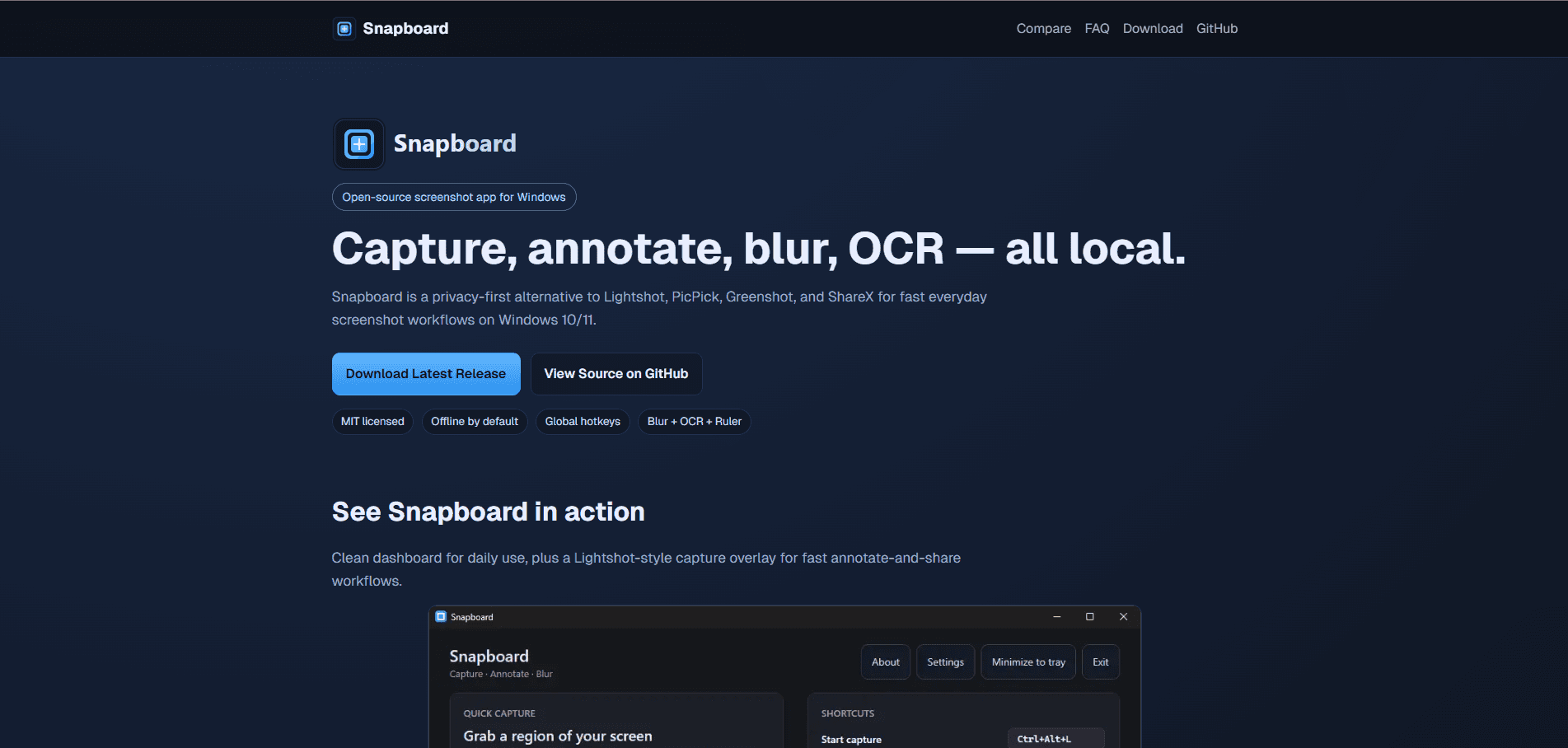Click 'Grab a region of your screen' text
1568x748 pixels.
point(558,736)
